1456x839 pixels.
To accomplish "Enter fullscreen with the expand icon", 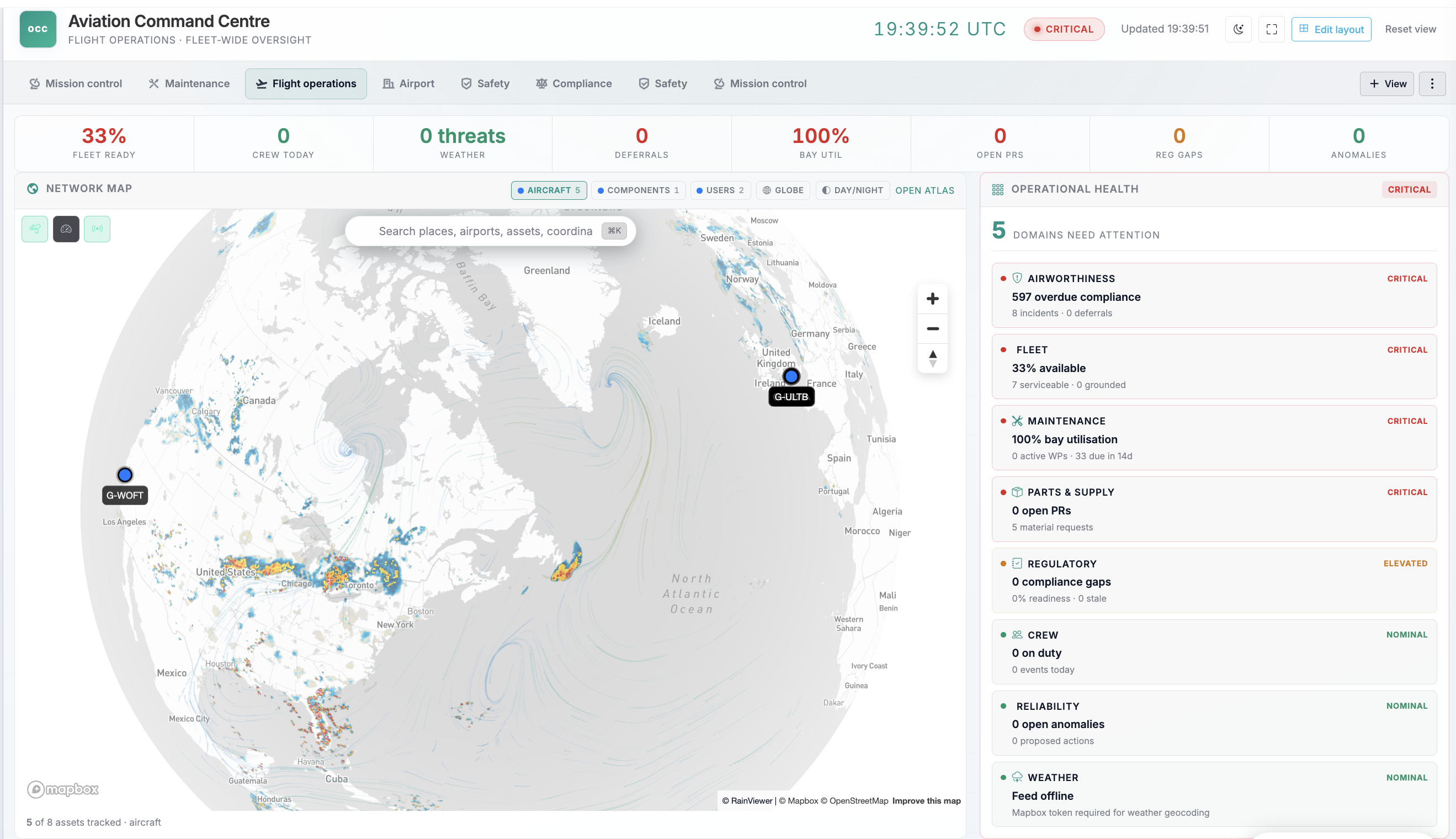I will point(1272,29).
